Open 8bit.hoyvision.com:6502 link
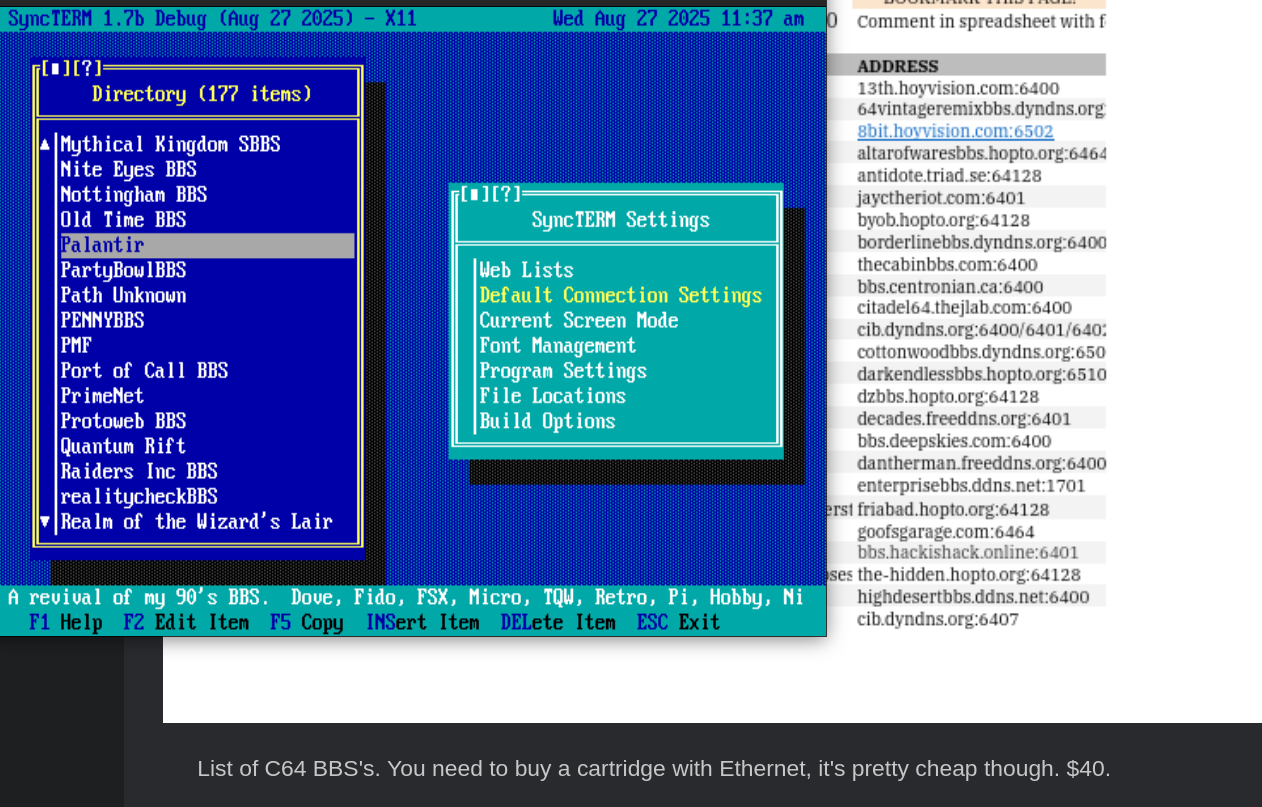The image size is (1262, 807). pyautogui.click(x=955, y=131)
